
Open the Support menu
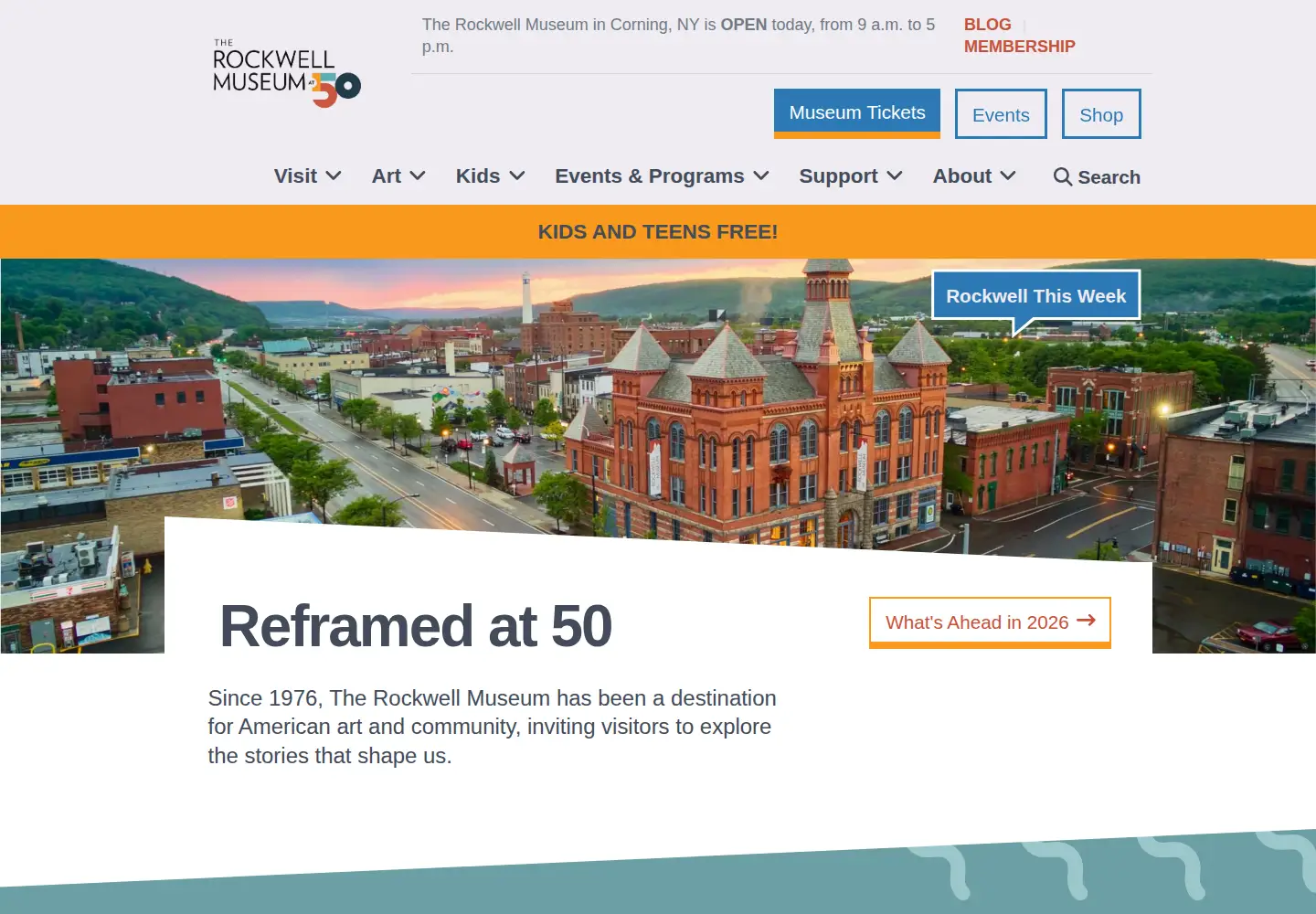pyautogui.click(x=838, y=176)
